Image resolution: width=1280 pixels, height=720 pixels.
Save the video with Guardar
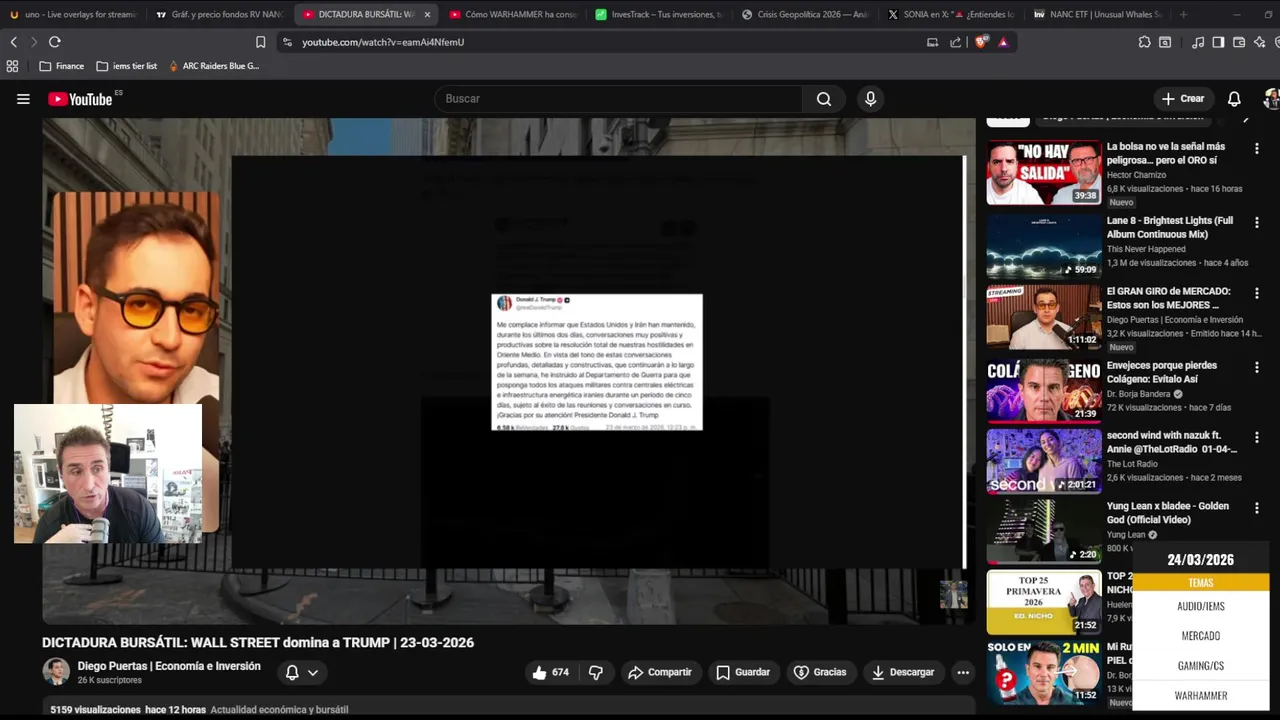click(x=743, y=673)
